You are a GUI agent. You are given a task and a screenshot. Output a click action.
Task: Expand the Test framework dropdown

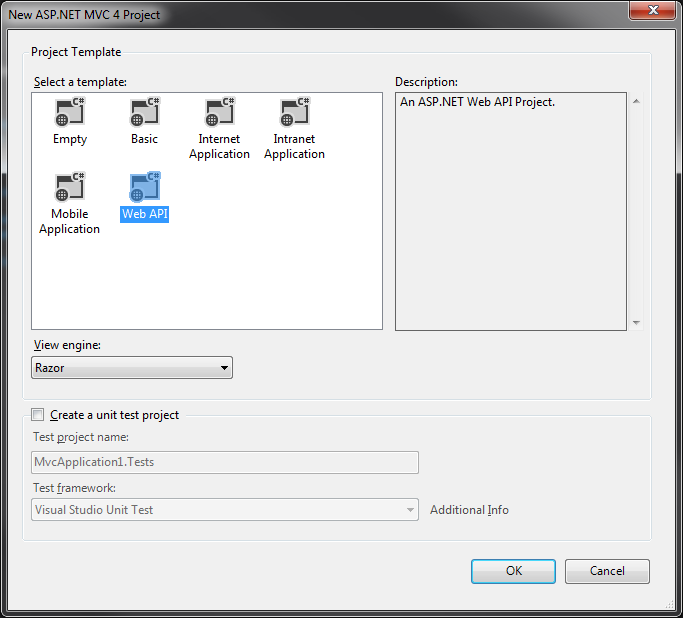pyautogui.click(x=225, y=510)
